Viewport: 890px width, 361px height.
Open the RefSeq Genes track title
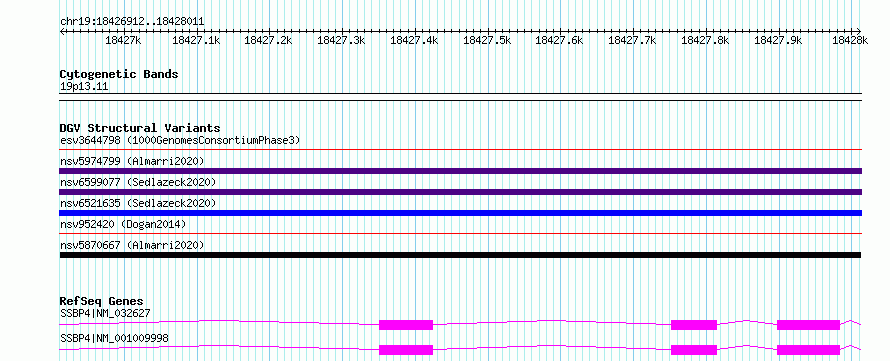point(102,301)
